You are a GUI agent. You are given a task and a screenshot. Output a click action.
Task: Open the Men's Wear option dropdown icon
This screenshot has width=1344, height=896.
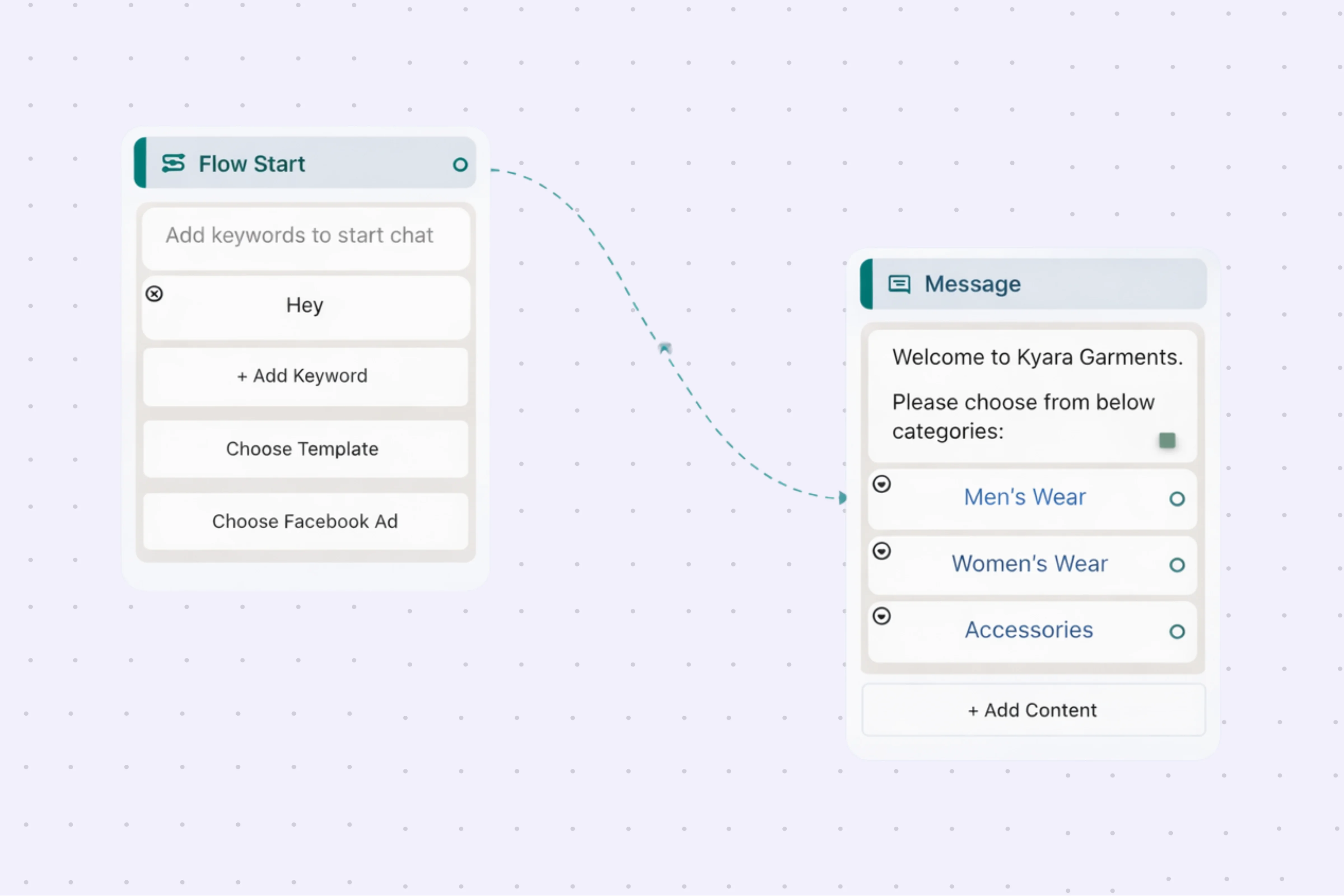[882, 485]
